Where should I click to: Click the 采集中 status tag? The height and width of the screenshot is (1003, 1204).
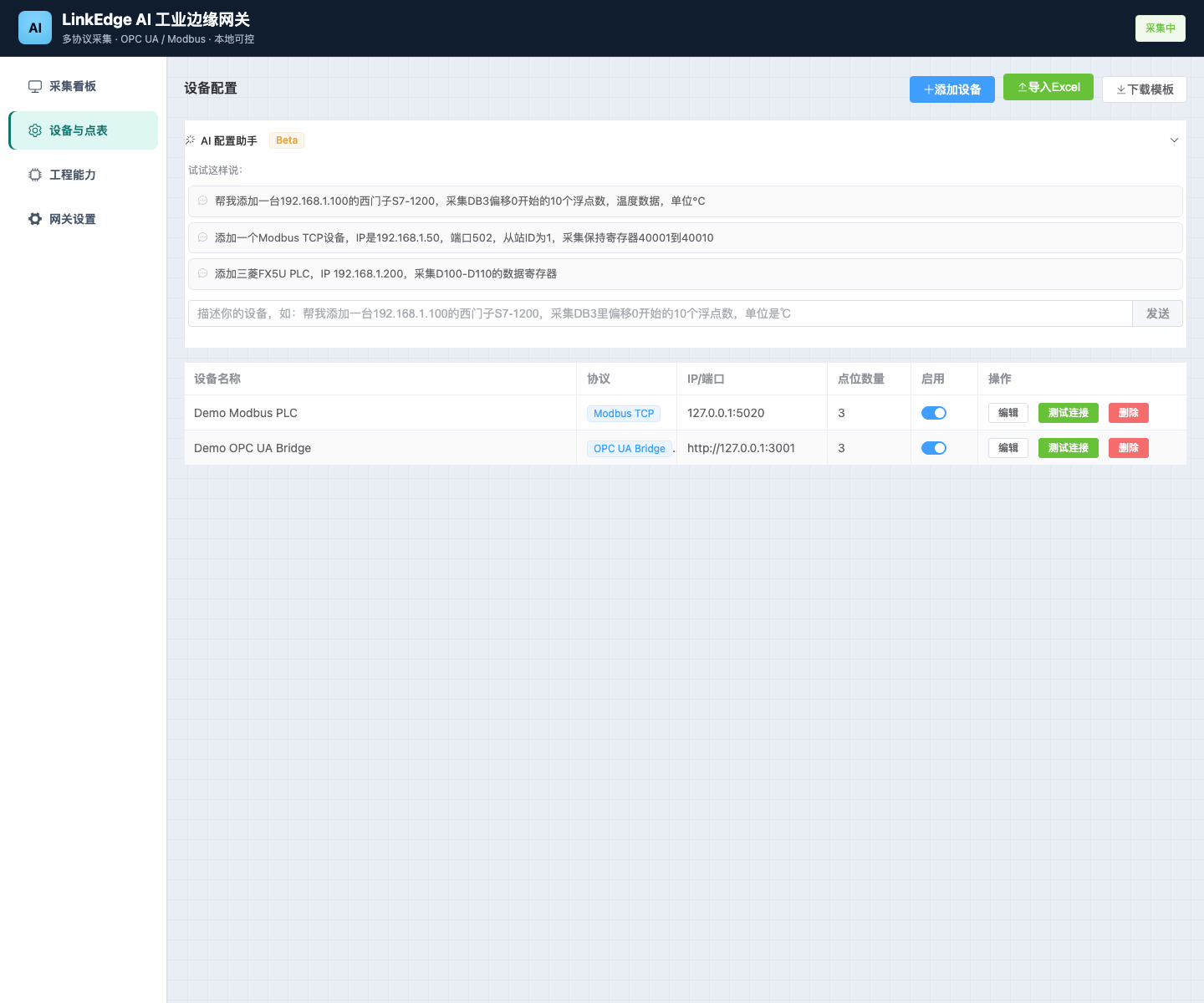tap(1161, 28)
